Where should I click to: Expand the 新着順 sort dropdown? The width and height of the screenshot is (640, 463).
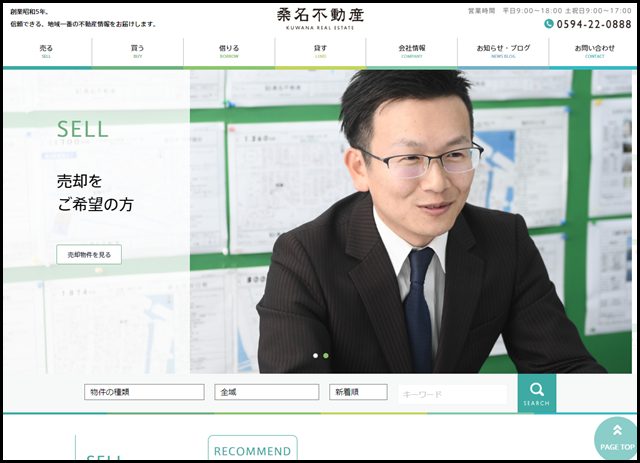click(358, 392)
